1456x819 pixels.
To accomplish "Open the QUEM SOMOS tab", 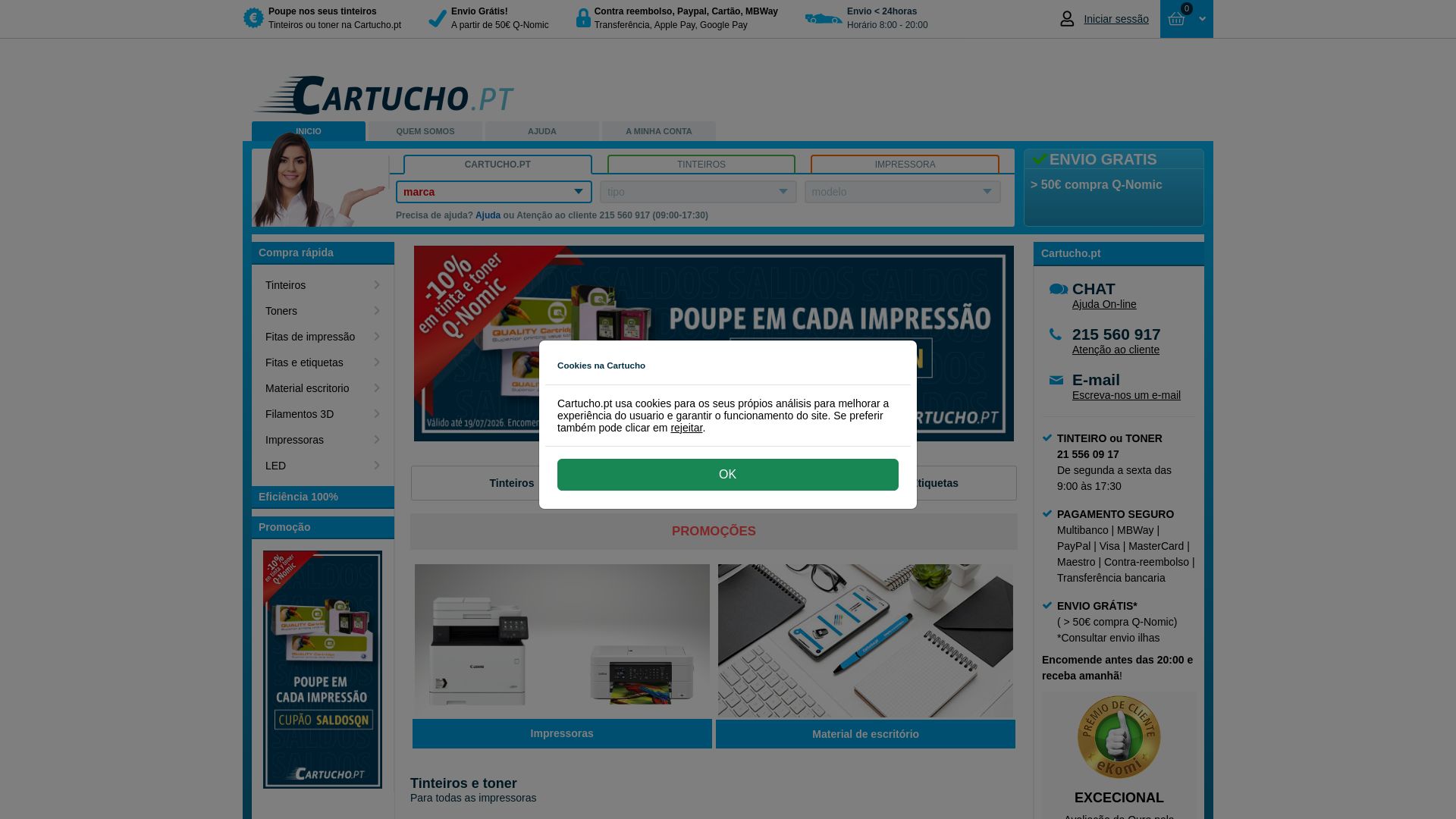I will pos(425,131).
